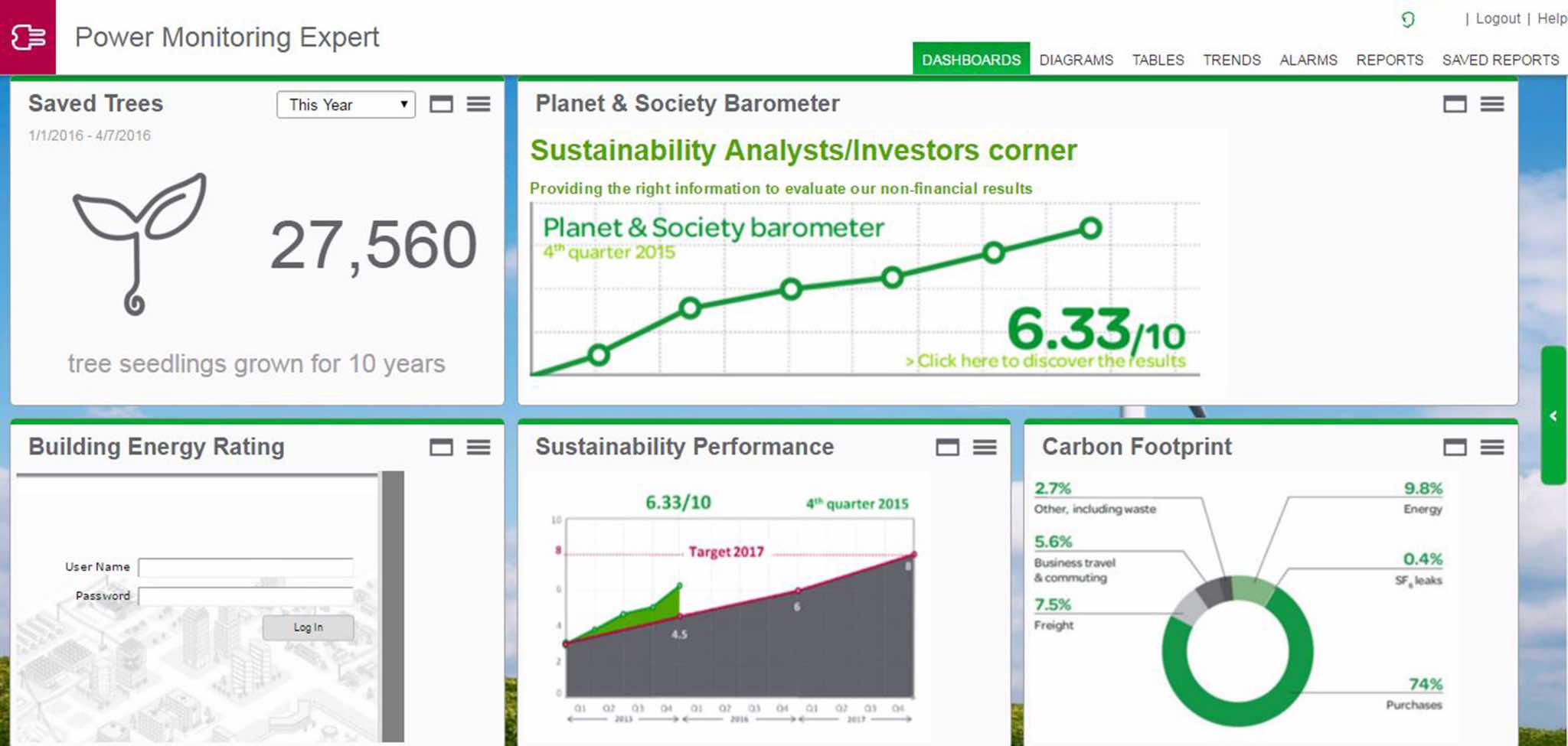Switch to the Dashboards tab
The image size is (1568, 746).
971,59
